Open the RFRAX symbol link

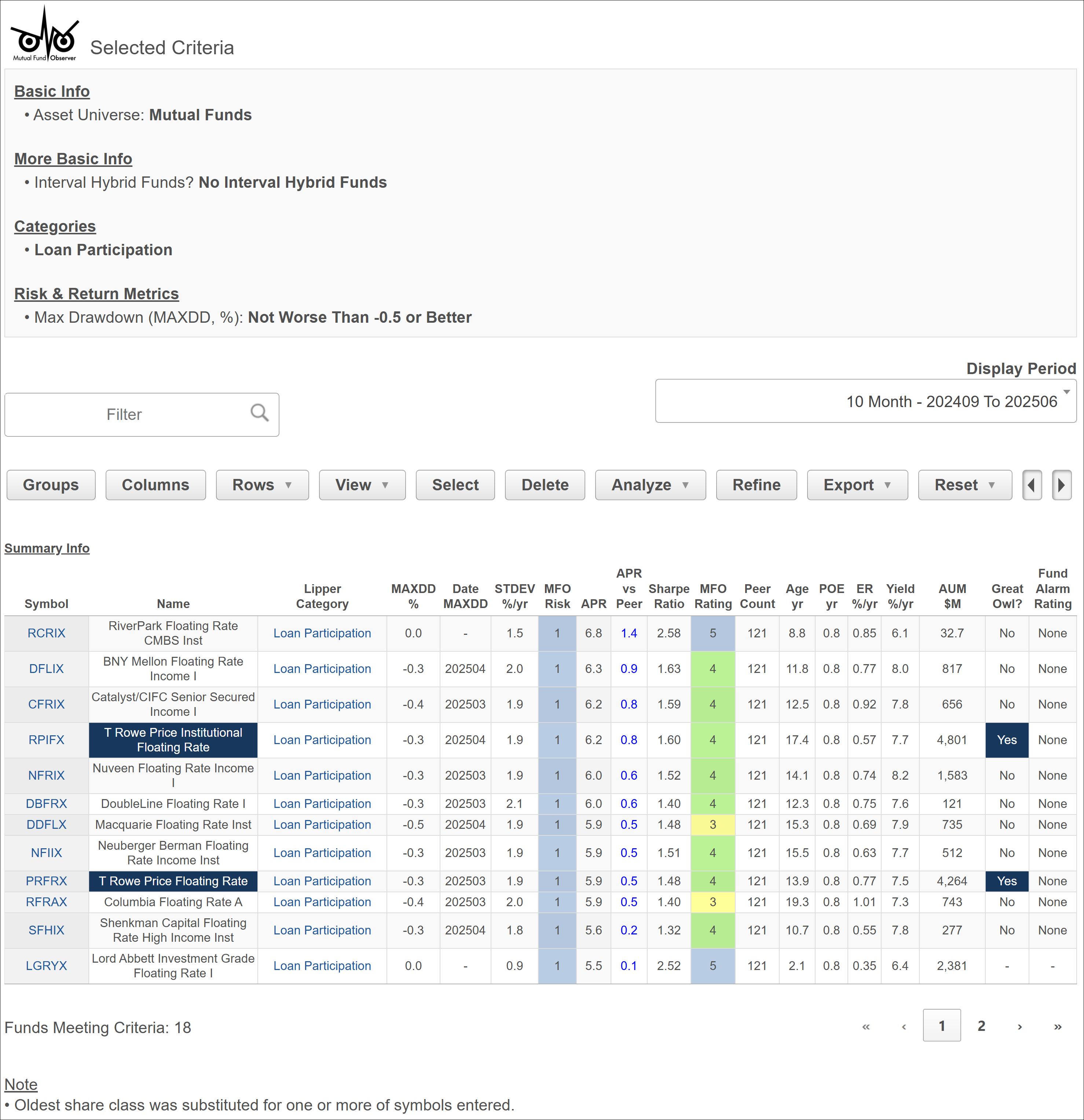(46, 902)
